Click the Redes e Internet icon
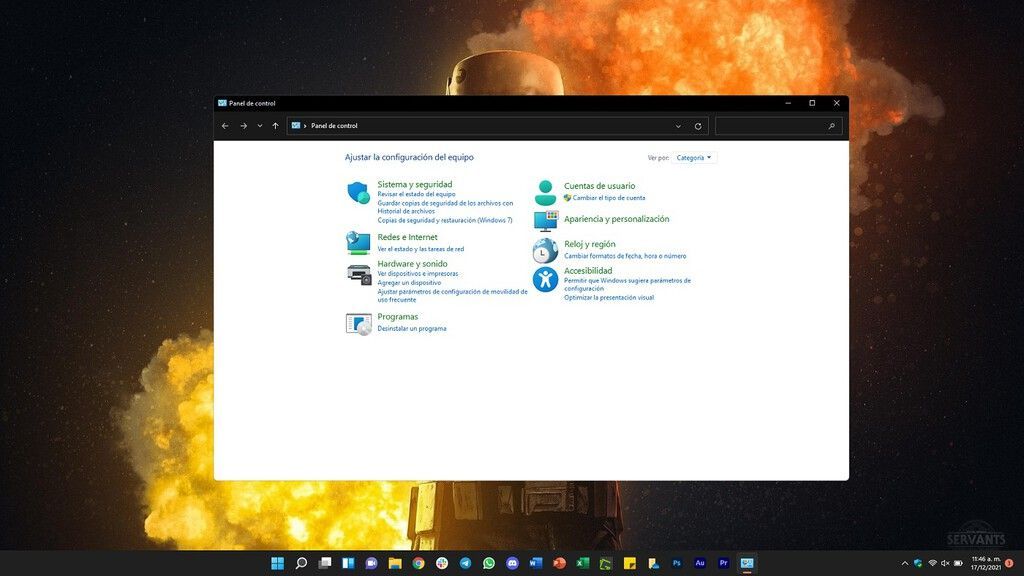This screenshot has height=576, width=1024. [358, 243]
